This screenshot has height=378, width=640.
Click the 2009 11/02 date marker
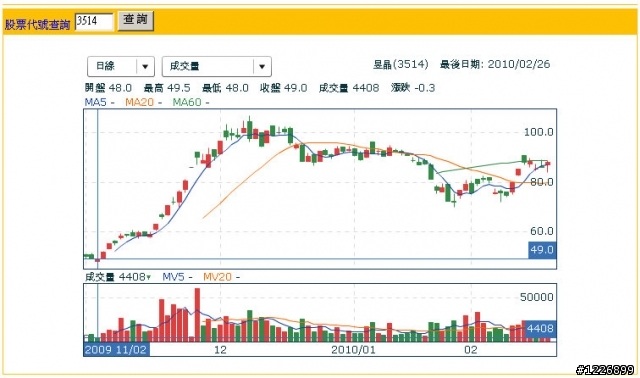click(116, 350)
